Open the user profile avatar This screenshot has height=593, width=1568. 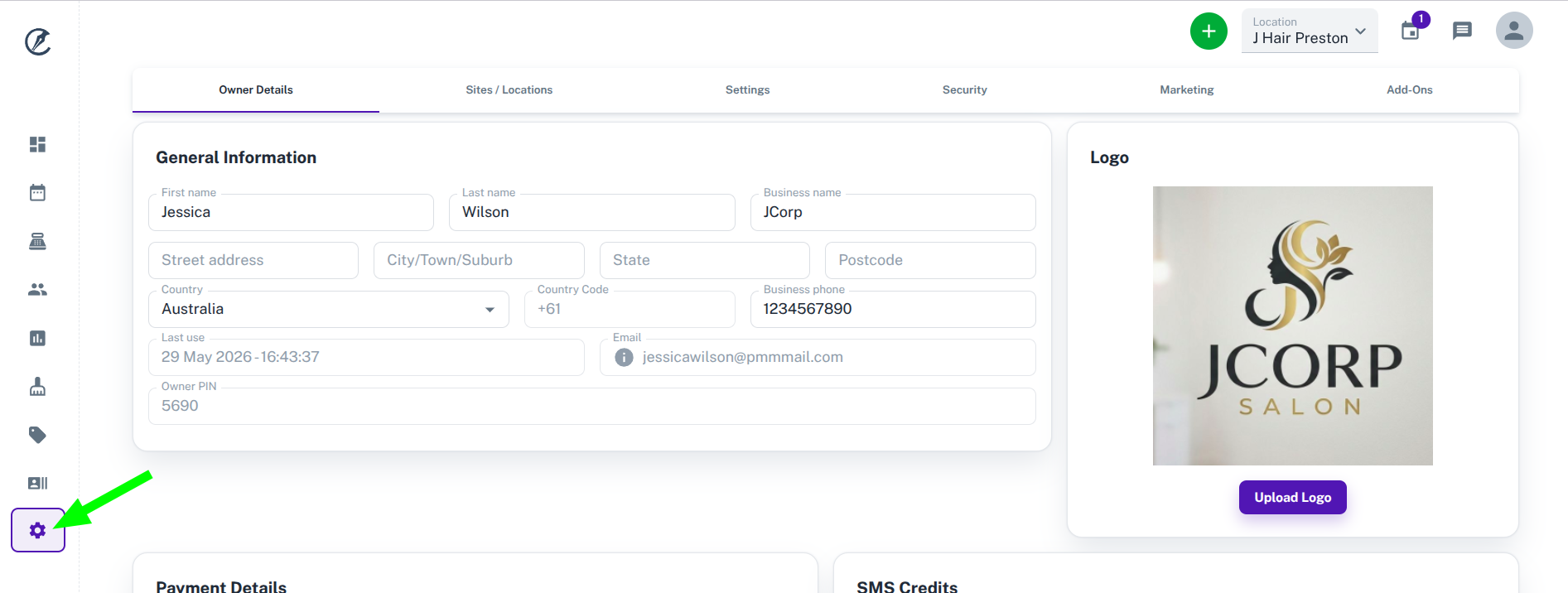[x=1514, y=31]
